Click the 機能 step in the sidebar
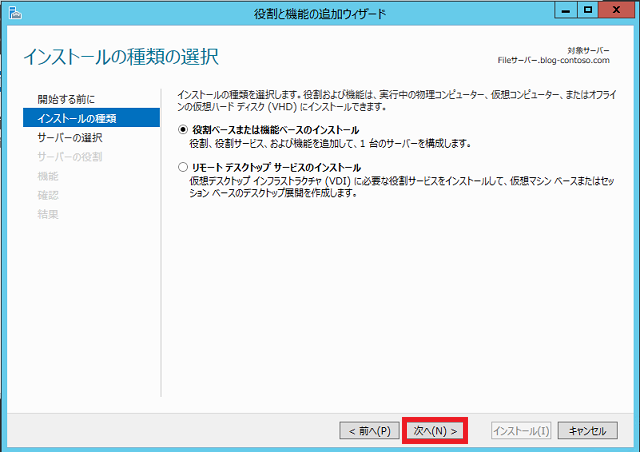The image size is (640, 452). [x=48, y=176]
